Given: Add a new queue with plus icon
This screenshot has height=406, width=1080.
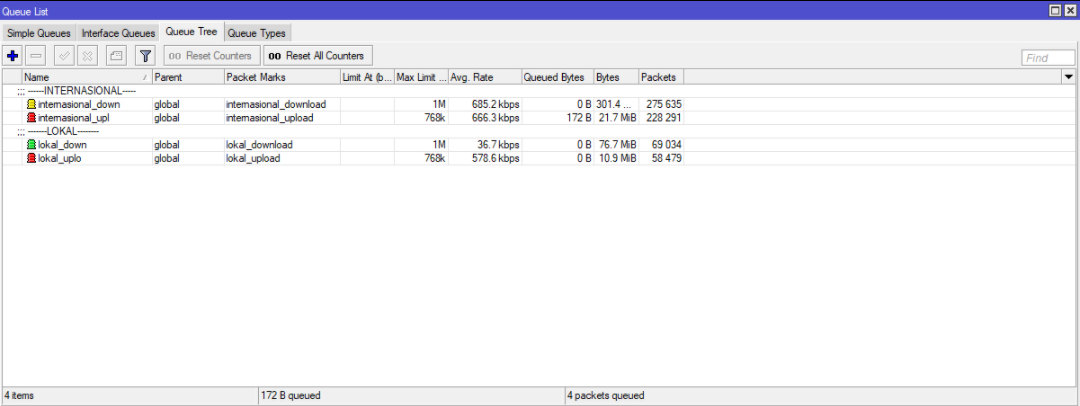Looking at the screenshot, I should [12, 55].
